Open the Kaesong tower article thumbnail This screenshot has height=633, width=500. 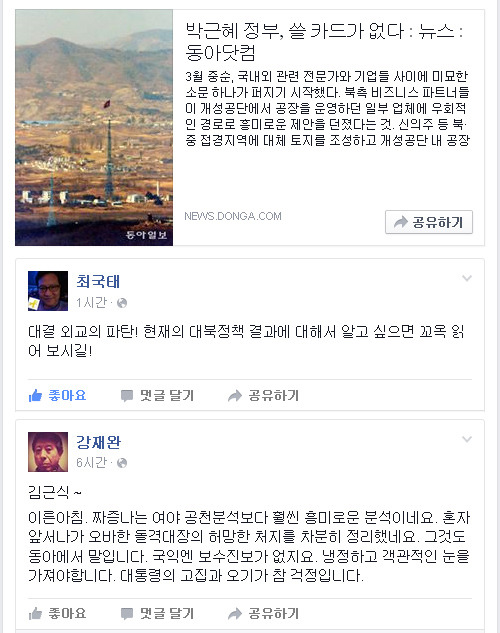click(x=94, y=128)
